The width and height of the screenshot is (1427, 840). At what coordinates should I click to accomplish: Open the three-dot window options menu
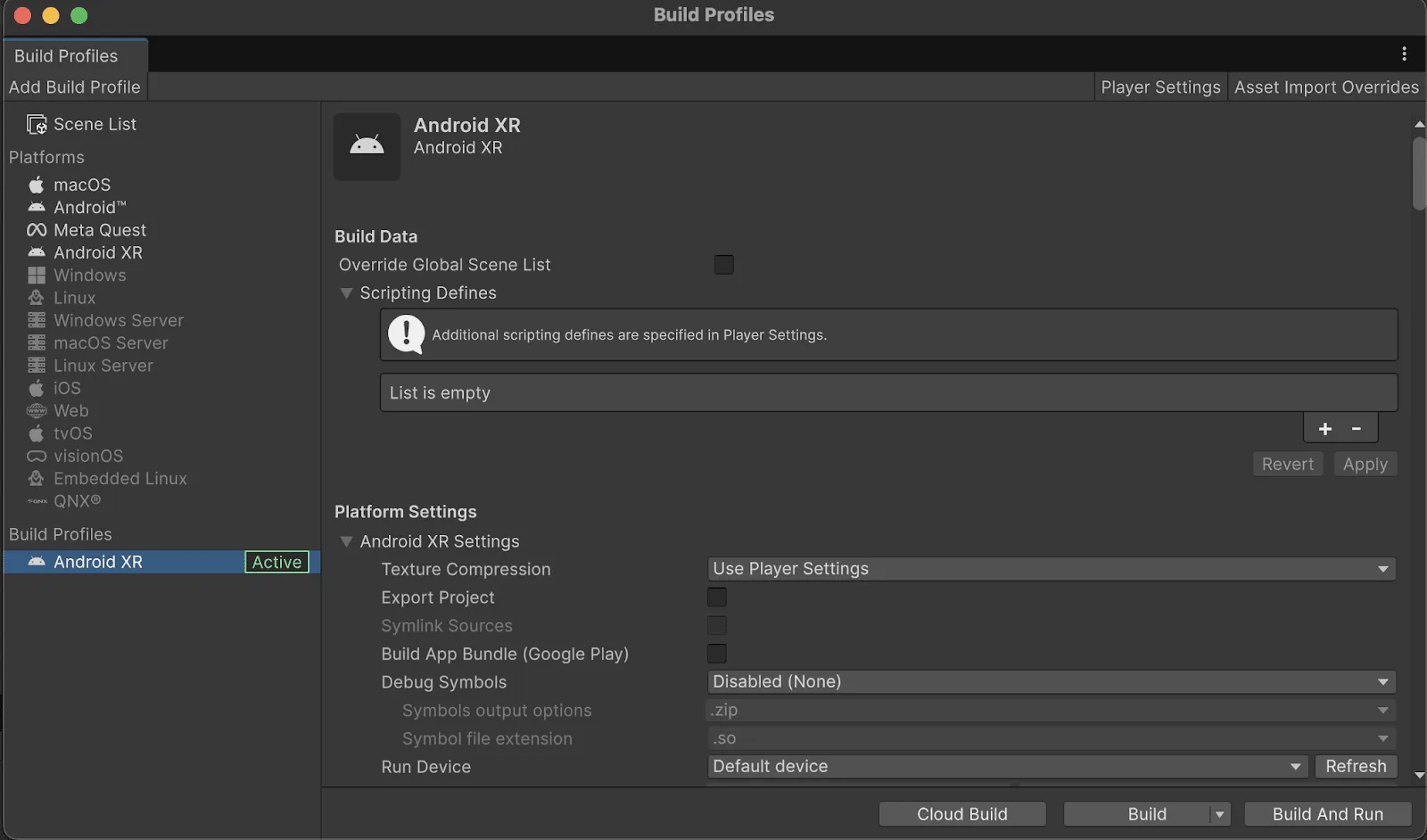click(x=1404, y=54)
